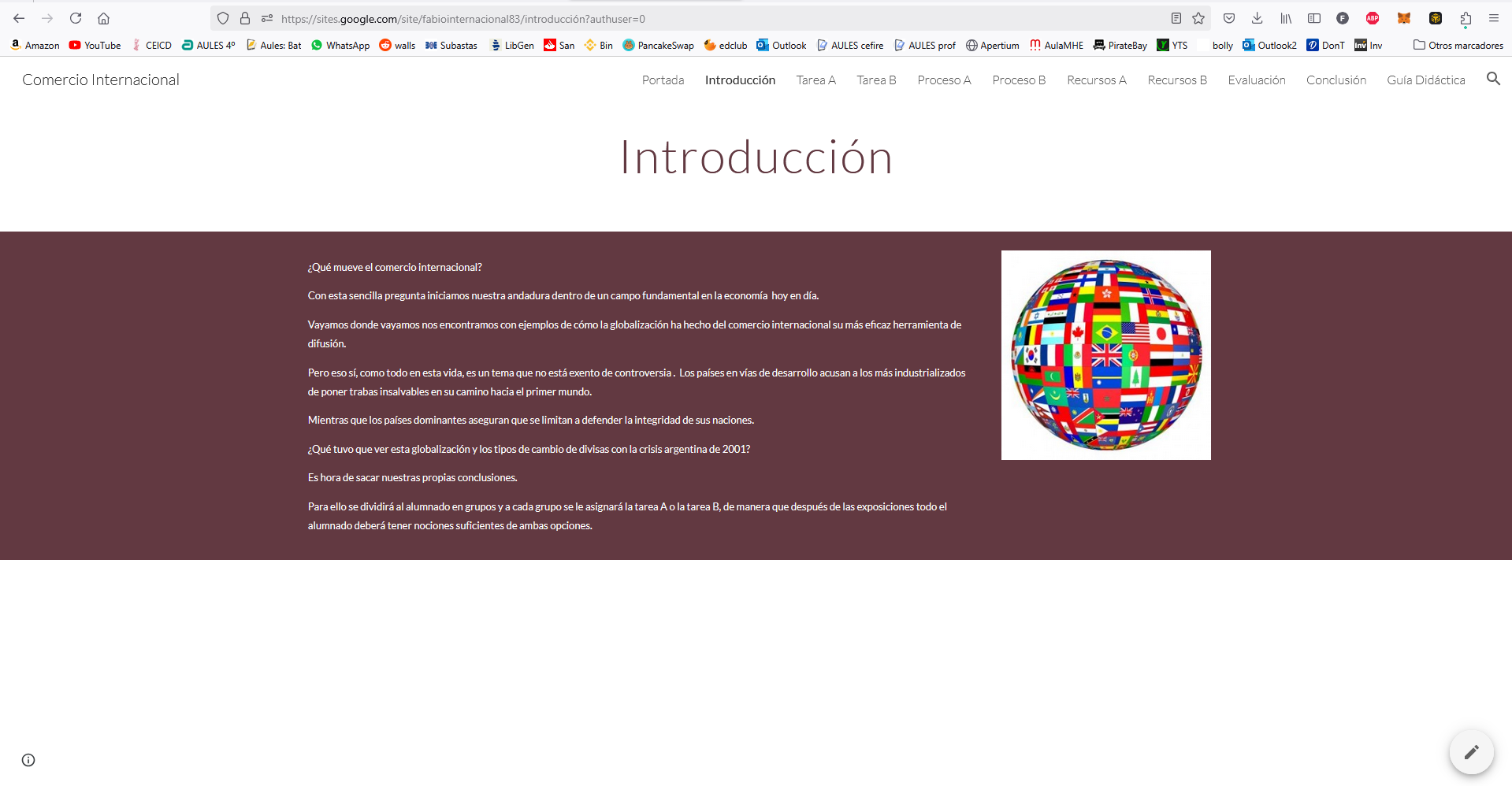Toggle reader view in address bar
The image size is (1512, 786).
point(1176,18)
